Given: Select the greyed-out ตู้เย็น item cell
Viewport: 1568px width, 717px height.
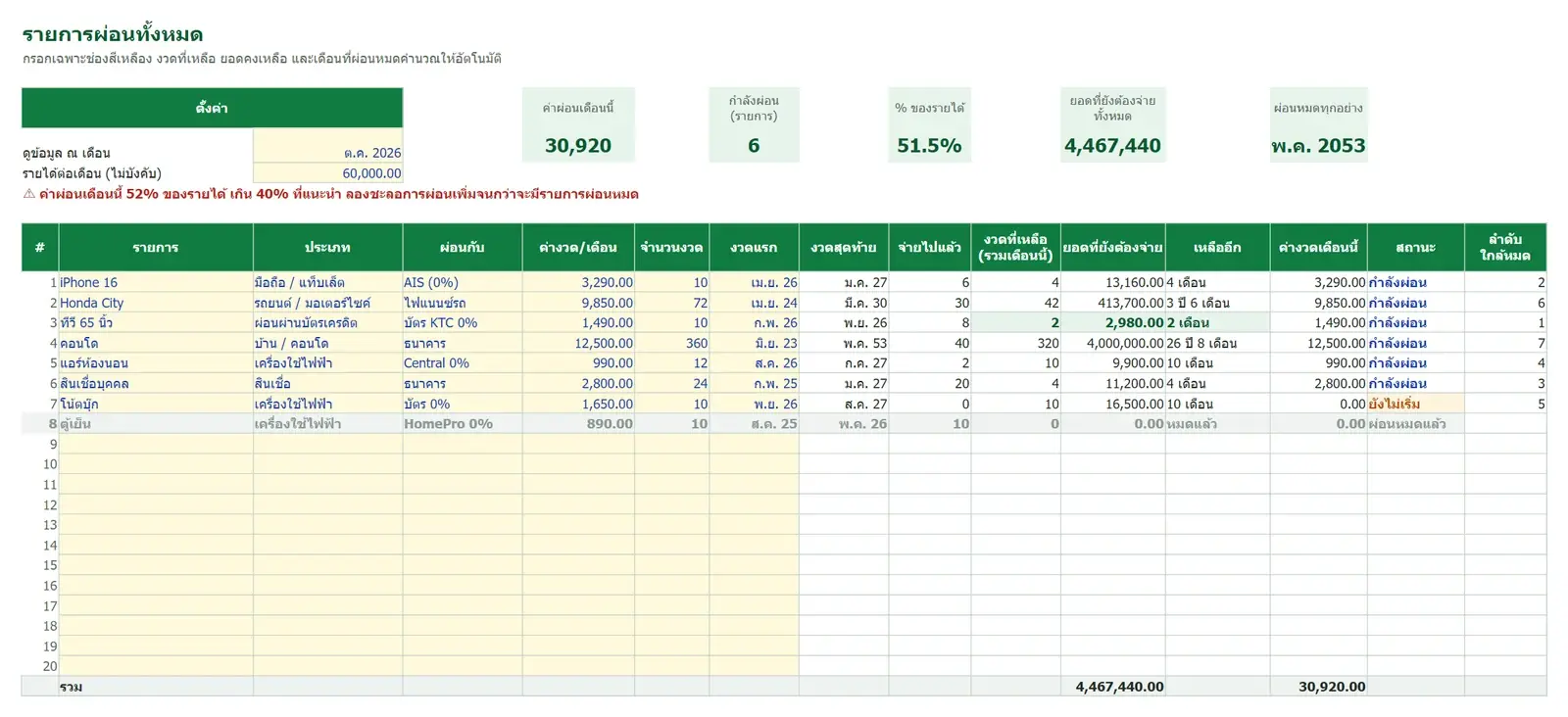Looking at the screenshot, I should tap(156, 424).
